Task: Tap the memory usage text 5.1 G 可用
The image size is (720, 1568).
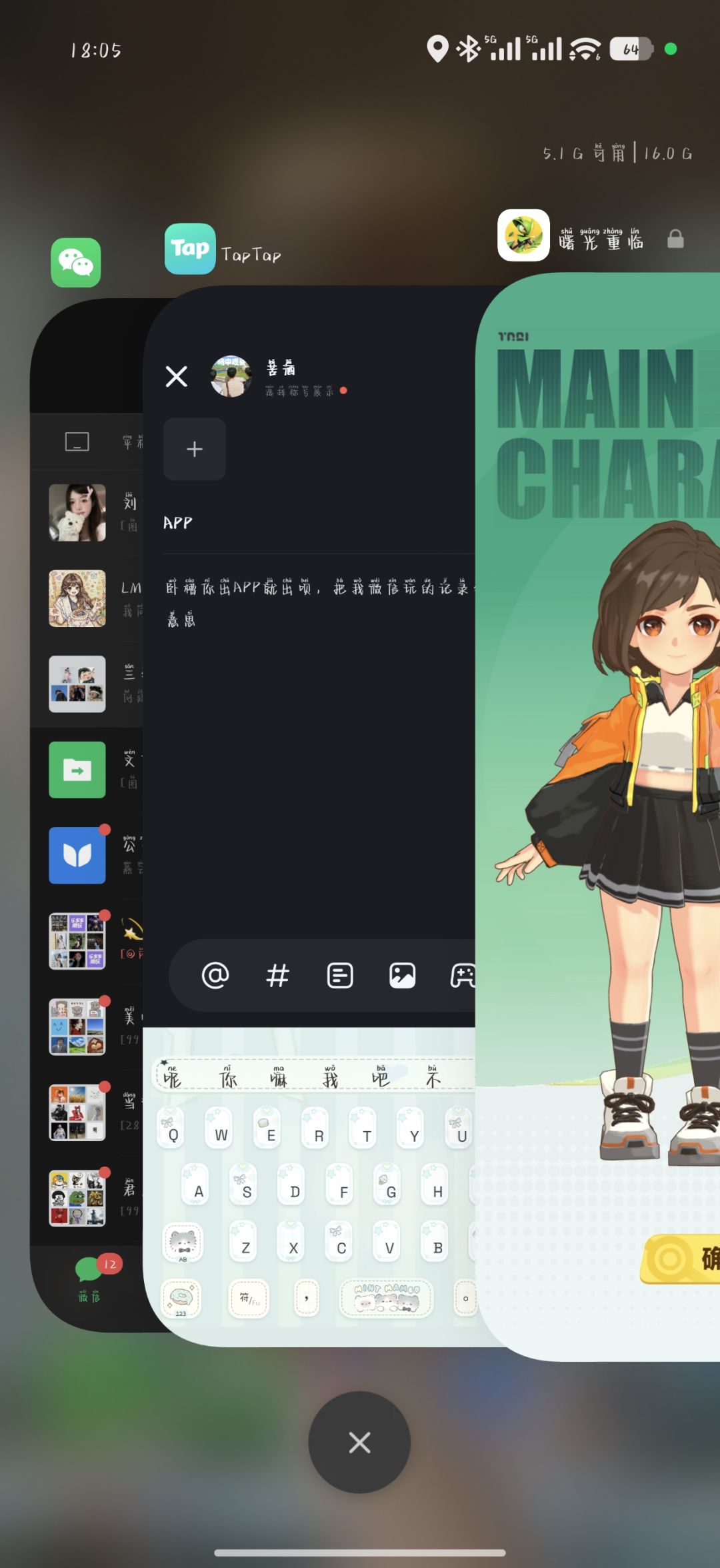Action: (585, 153)
